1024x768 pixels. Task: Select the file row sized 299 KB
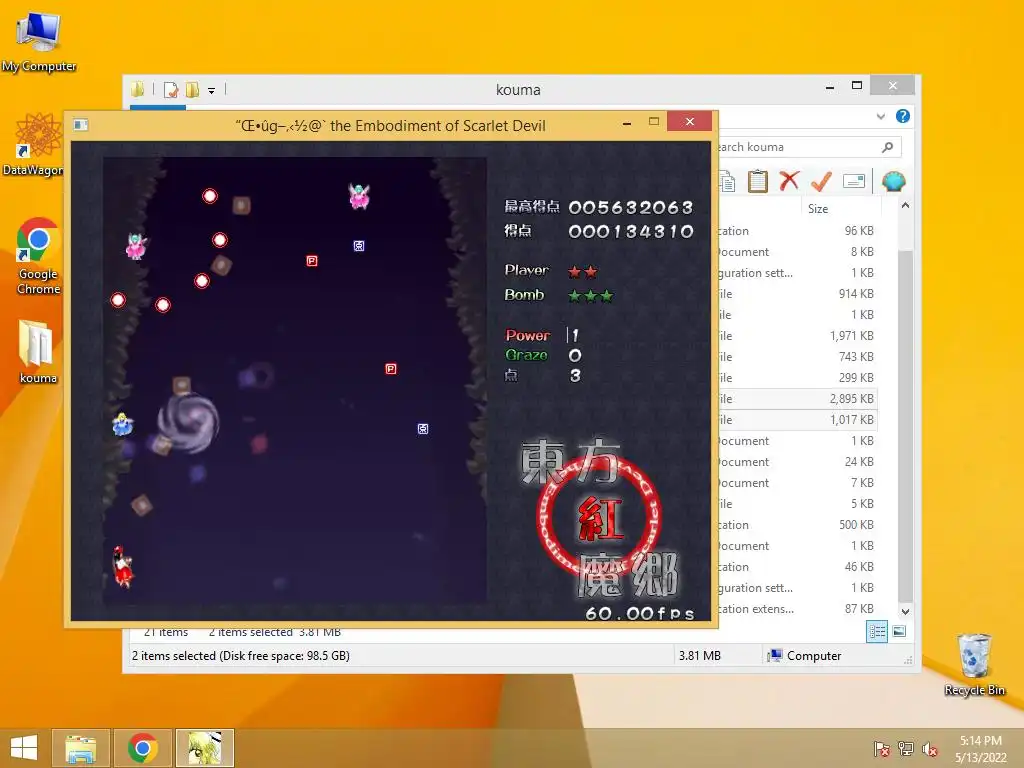click(797, 377)
